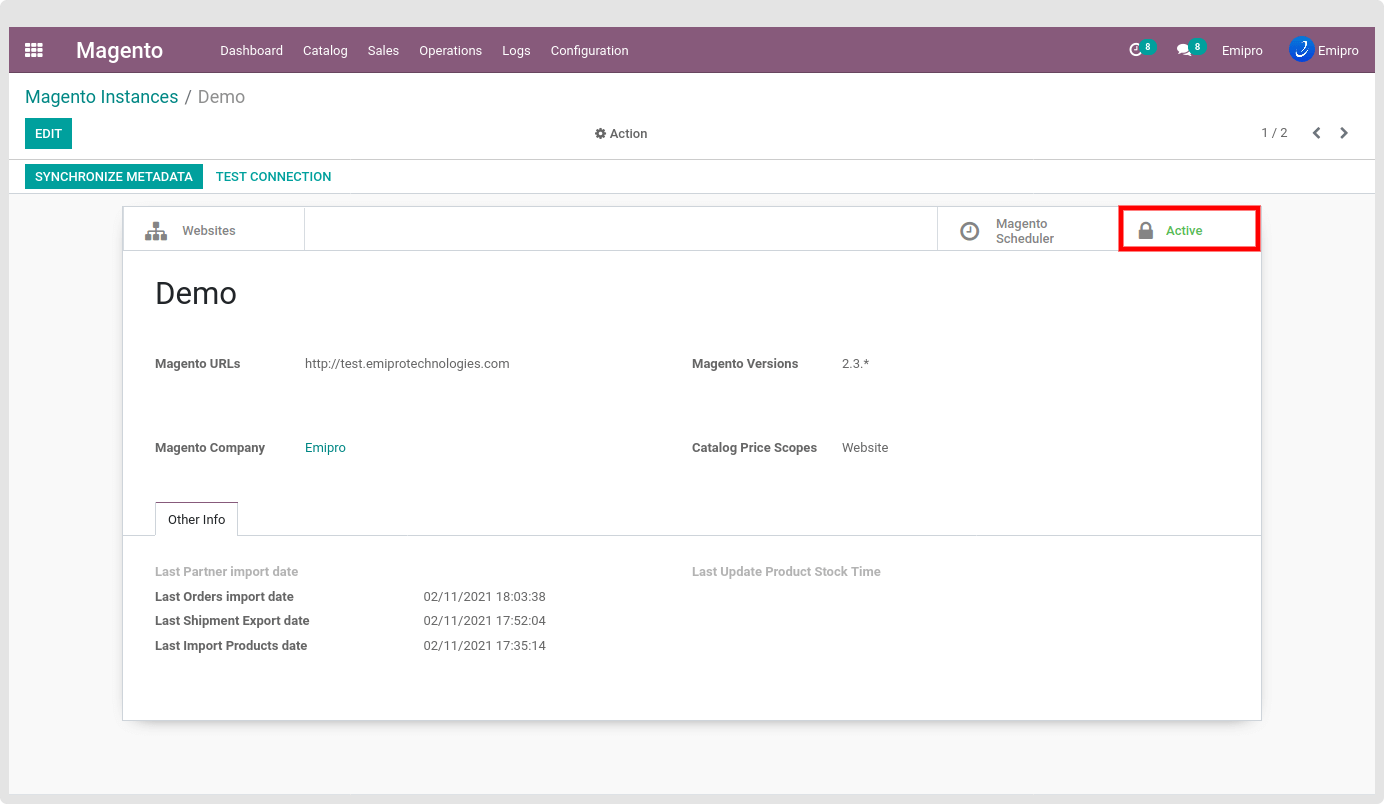The width and height of the screenshot is (1384, 804).
Task: Open the Dashboard menu
Action: (x=251, y=51)
